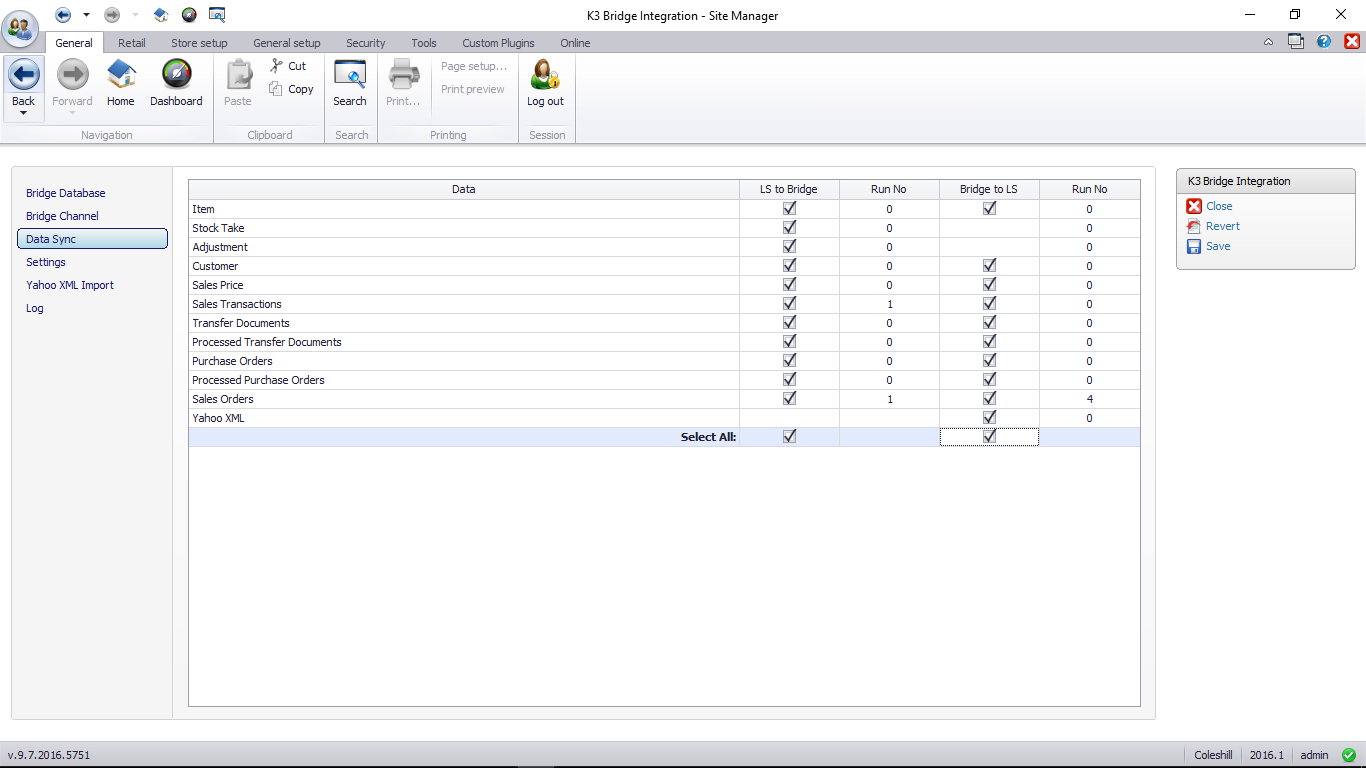Open the Dashboard gauge icon
The width and height of the screenshot is (1366, 768).
tap(176, 76)
